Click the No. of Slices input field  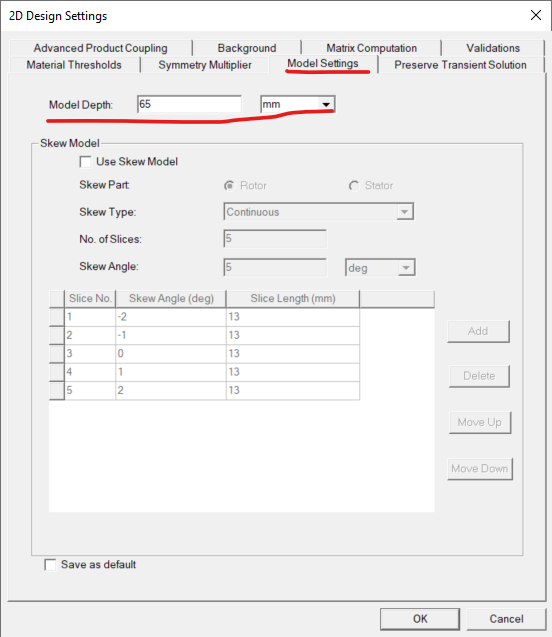tap(275, 238)
